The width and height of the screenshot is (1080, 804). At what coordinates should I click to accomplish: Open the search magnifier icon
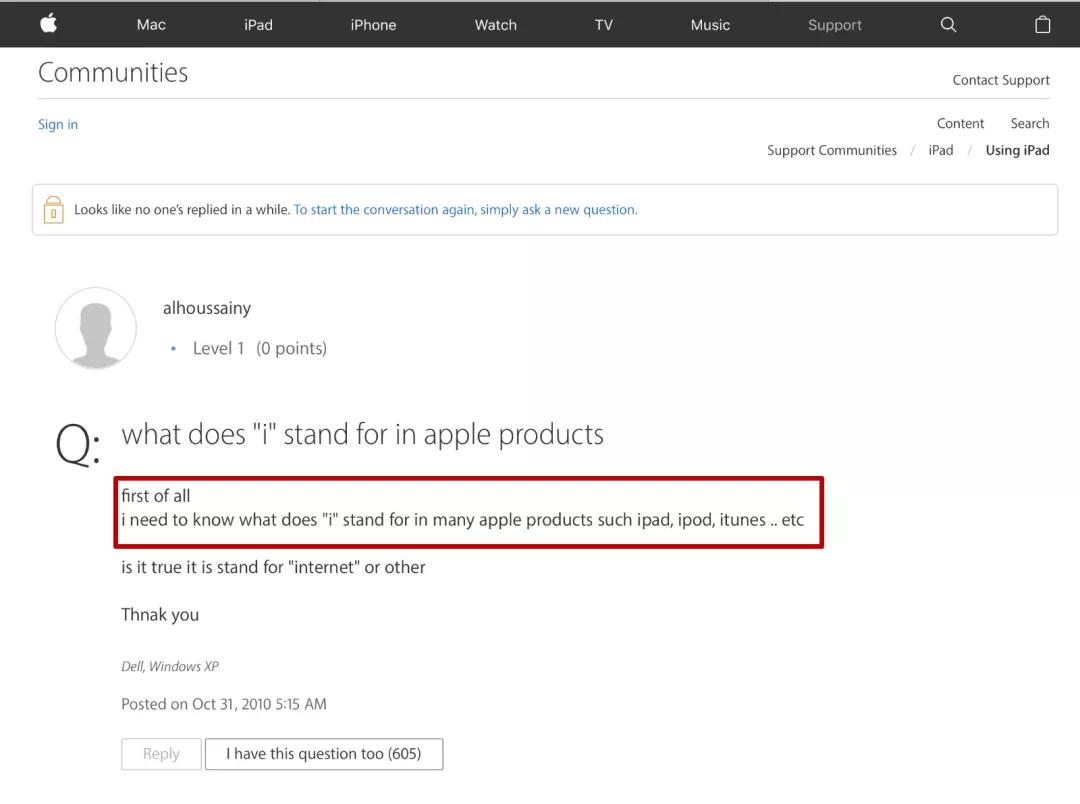tap(948, 25)
